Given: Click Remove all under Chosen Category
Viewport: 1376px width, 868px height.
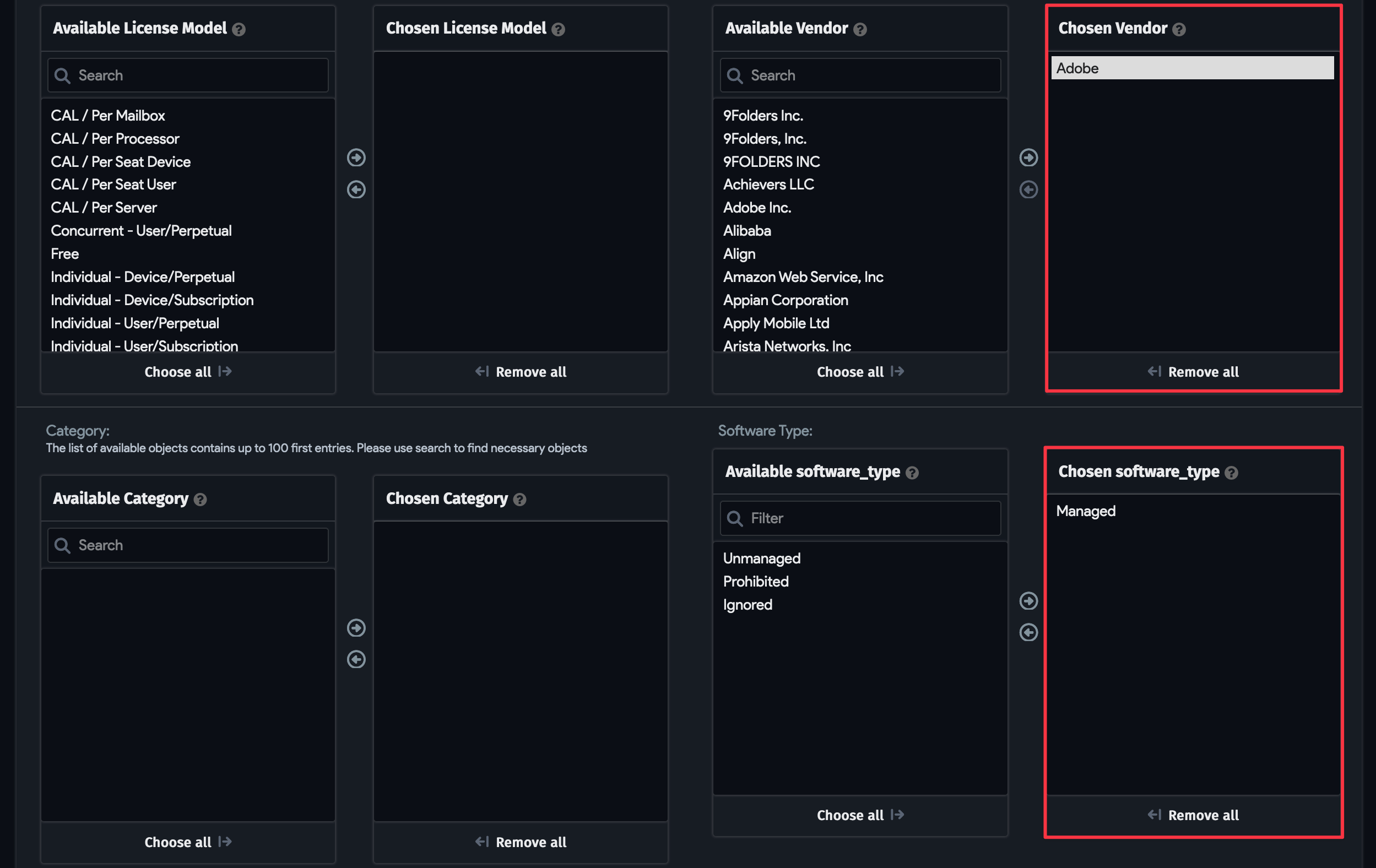Looking at the screenshot, I should coord(521,842).
